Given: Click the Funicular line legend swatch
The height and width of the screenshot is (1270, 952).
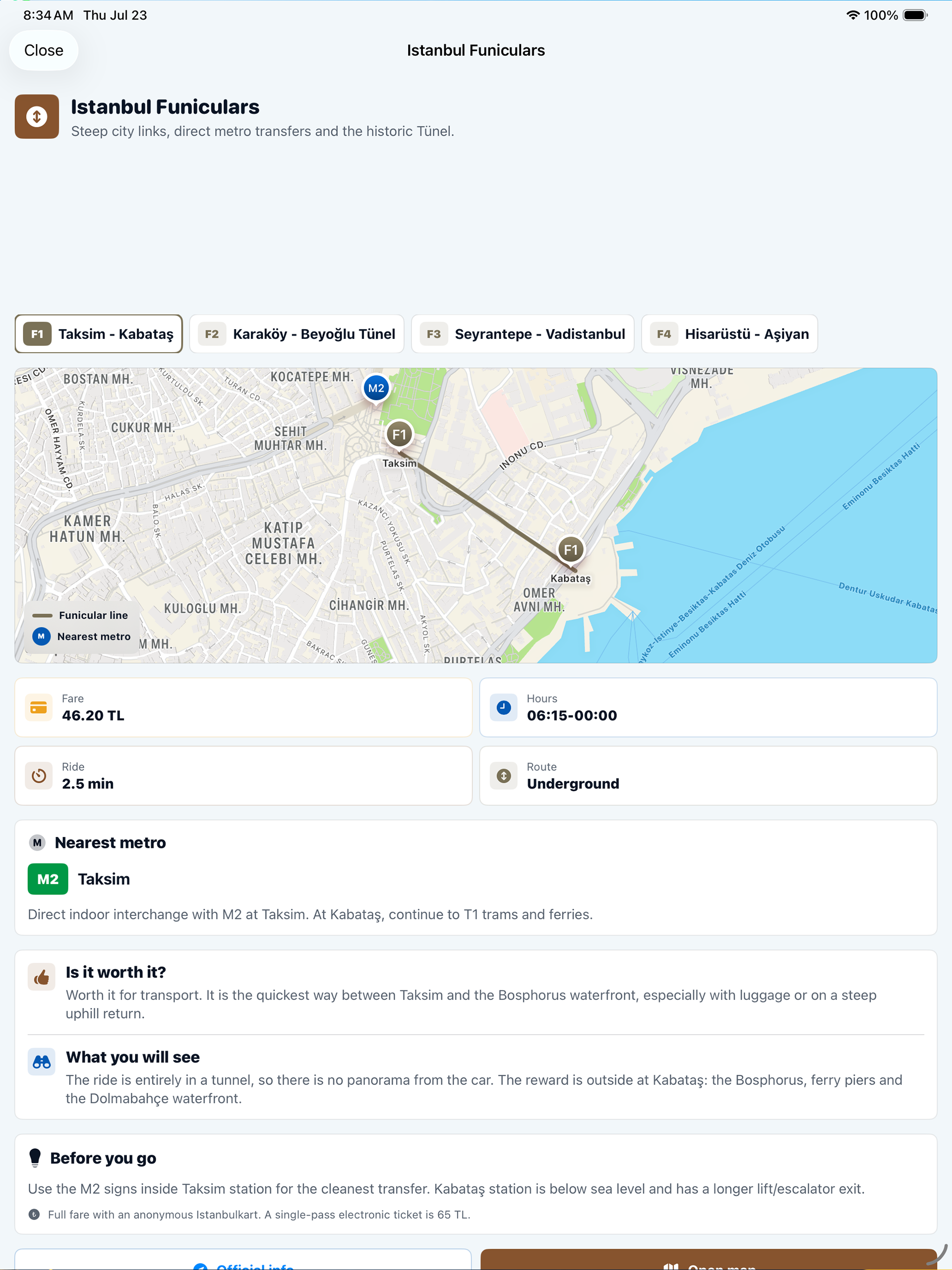Looking at the screenshot, I should point(42,615).
